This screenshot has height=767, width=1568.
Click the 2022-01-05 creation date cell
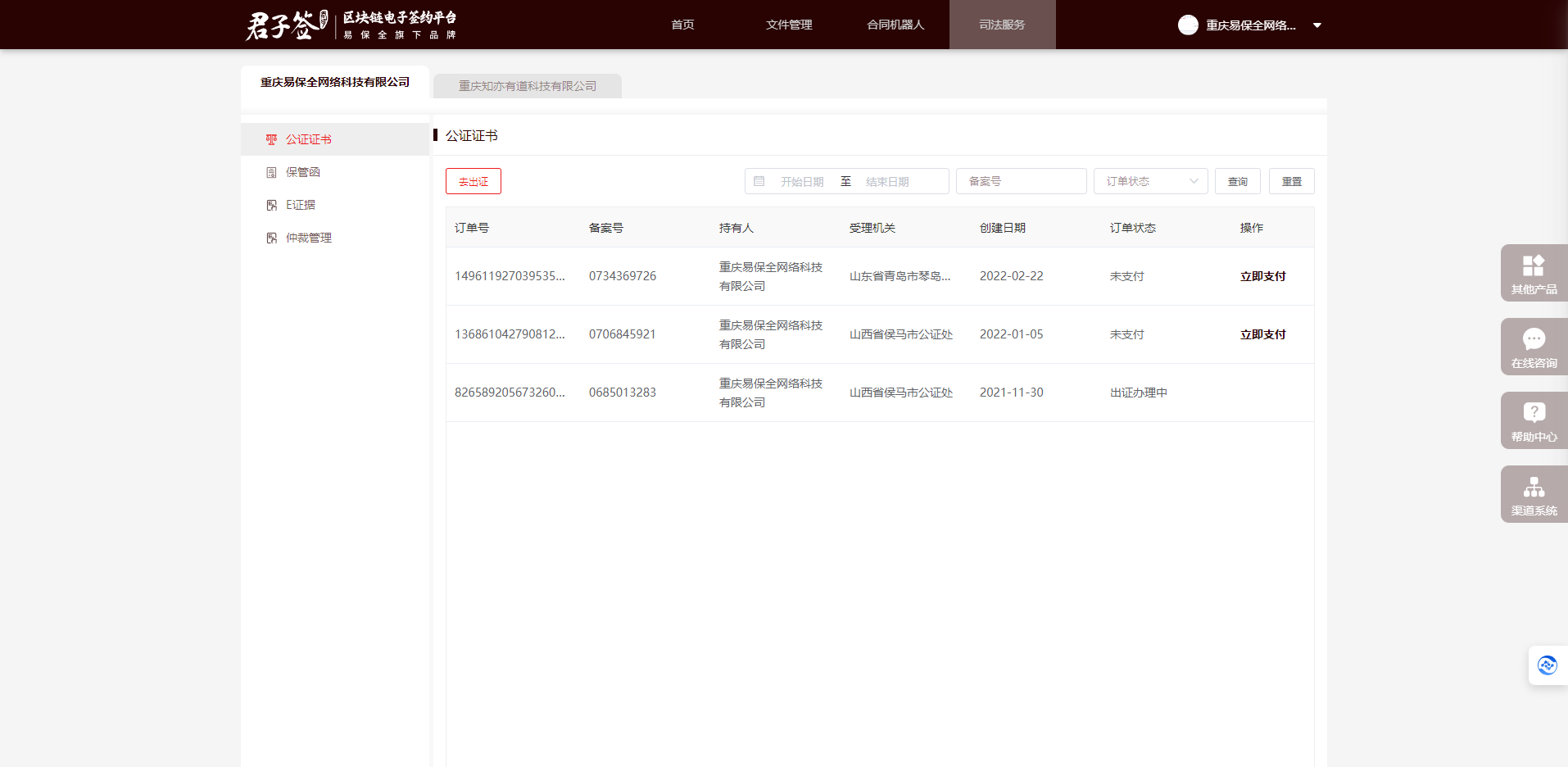click(x=1012, y=334)
